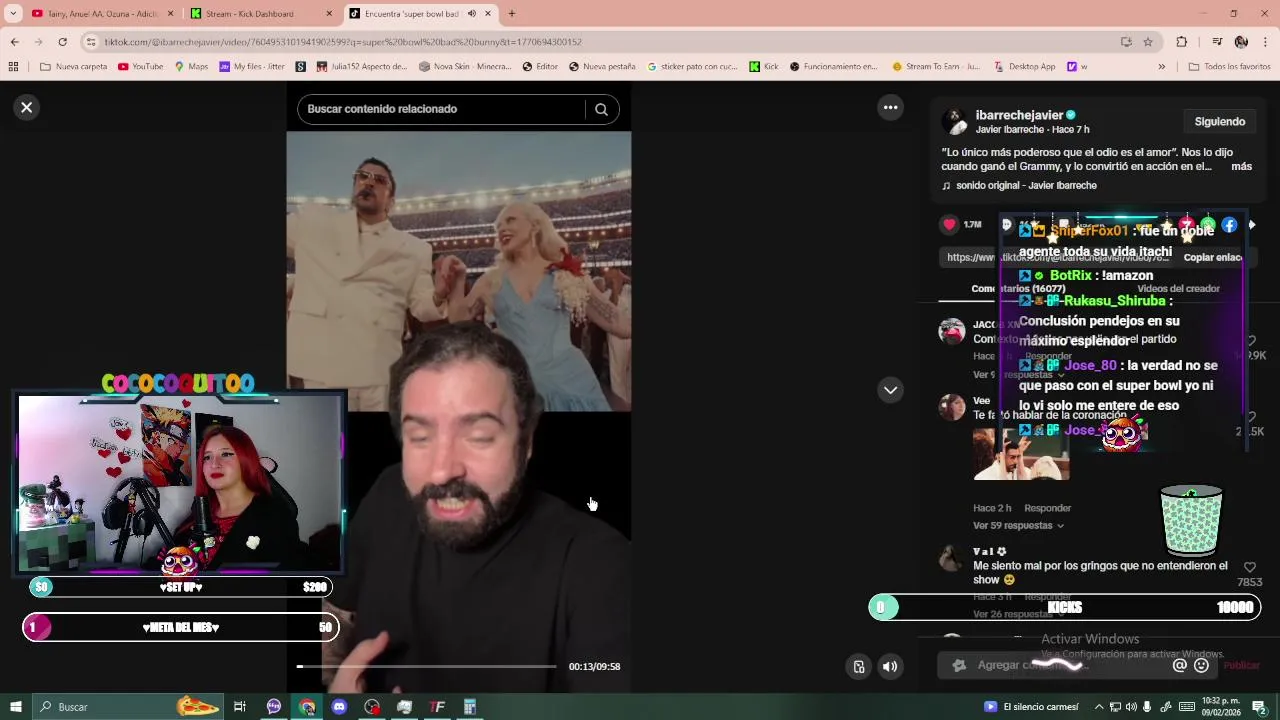Mute the video with speaker icon
This screenshot has width=1280, height=720.
pyautogui.click(x=890, y=667)
